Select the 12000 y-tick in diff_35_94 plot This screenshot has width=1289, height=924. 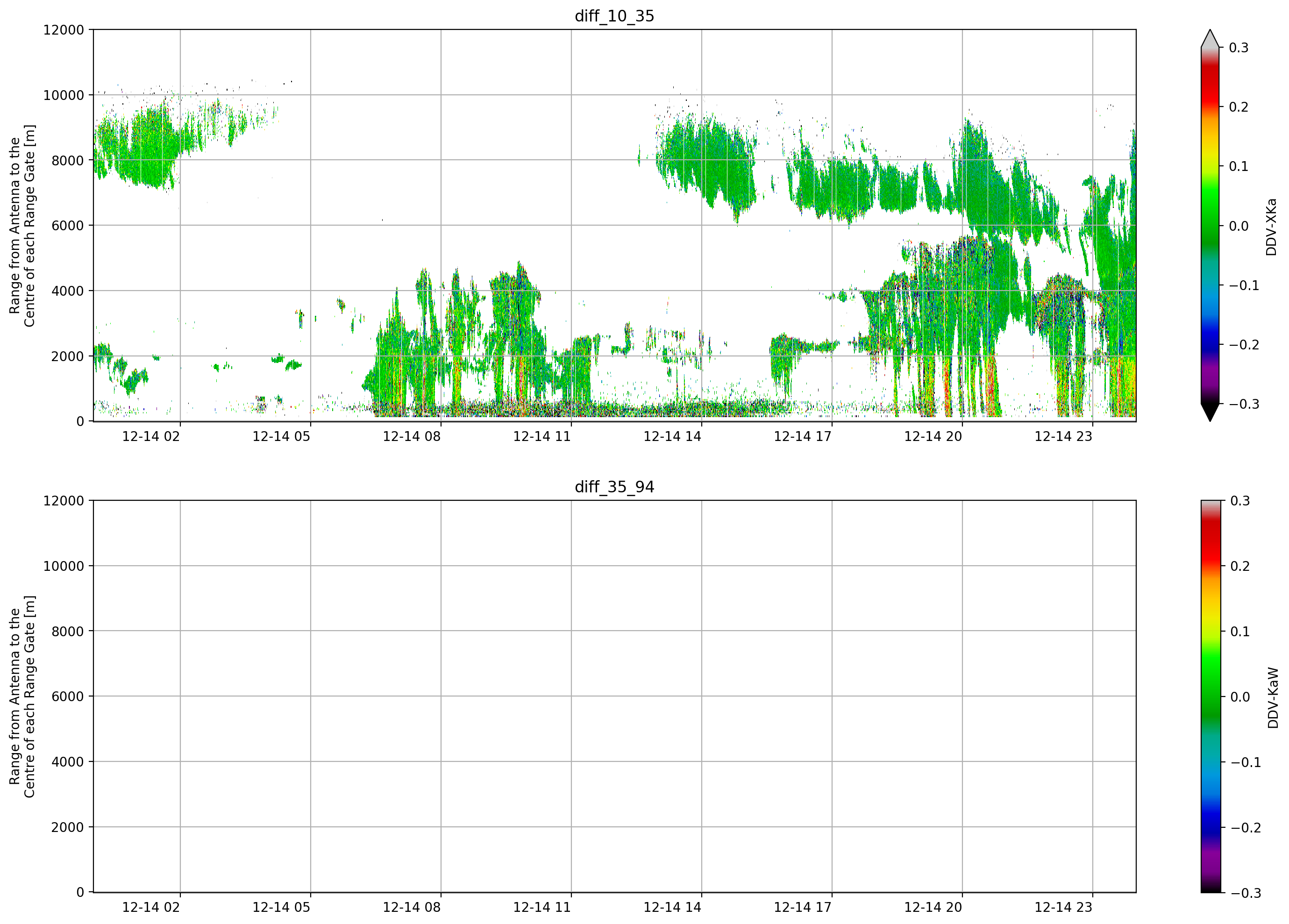point(64,501)
